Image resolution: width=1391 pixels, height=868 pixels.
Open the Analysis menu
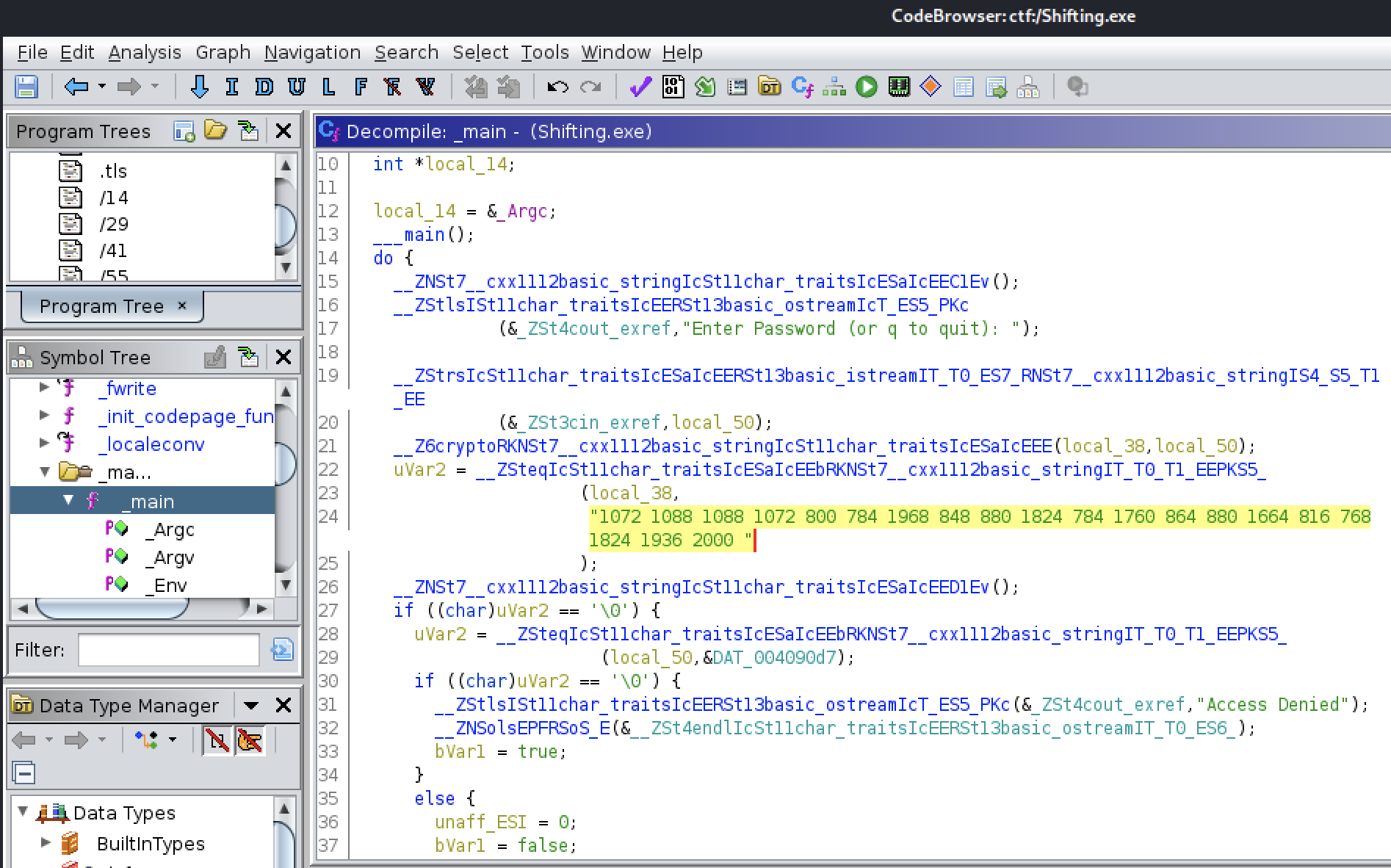pyautogui.click(x=145, y=52)
